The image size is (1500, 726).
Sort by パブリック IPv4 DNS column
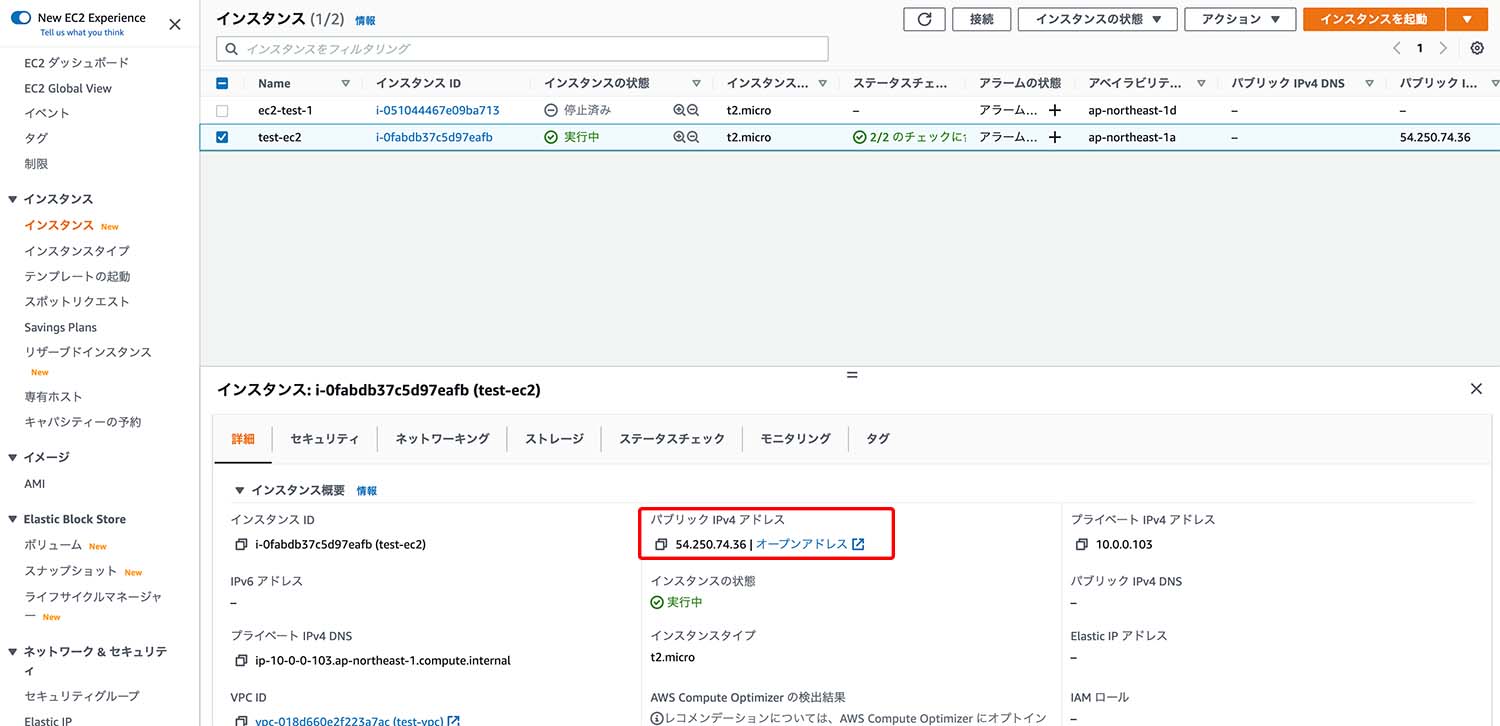(1369, 83)
